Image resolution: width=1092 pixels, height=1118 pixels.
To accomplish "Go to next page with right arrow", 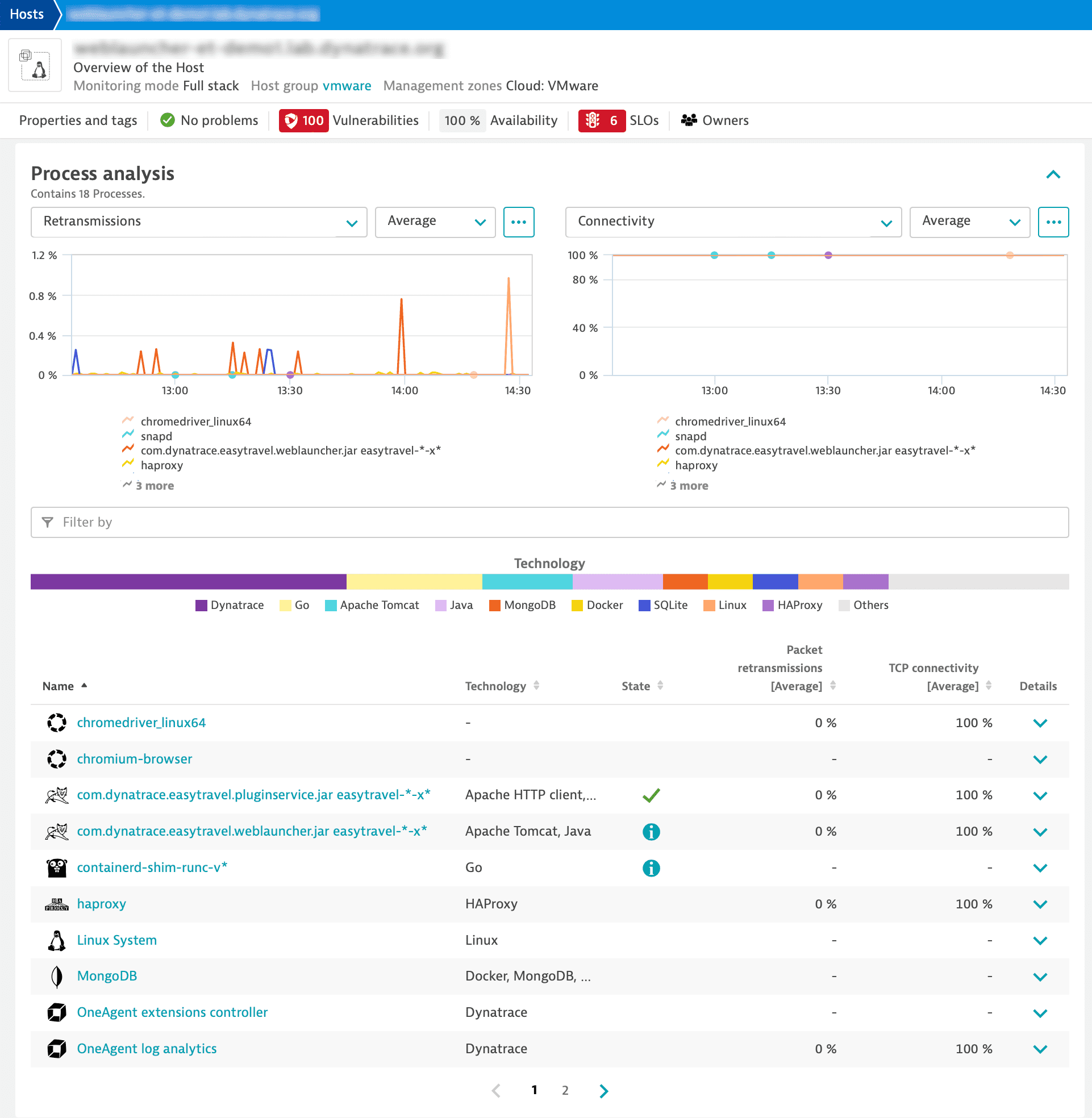I will click(x=603, y=1091).
